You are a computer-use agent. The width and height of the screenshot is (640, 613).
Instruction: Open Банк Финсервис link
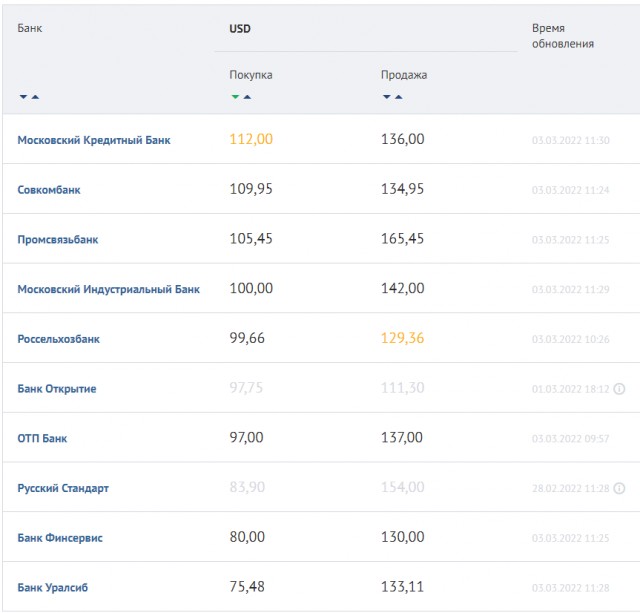(60, 538)
